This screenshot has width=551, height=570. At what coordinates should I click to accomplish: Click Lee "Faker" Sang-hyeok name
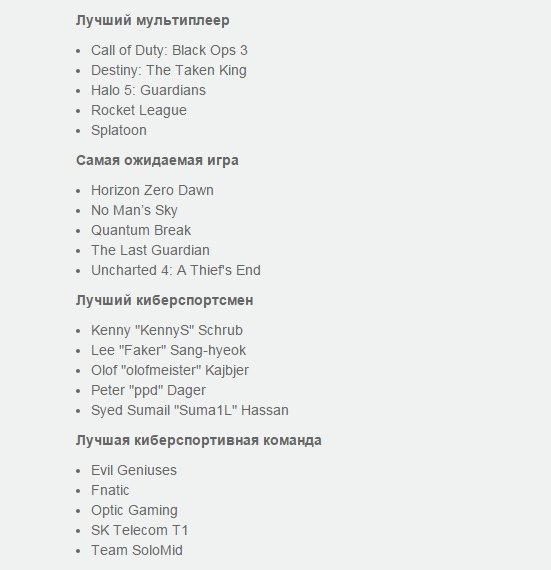click(168, 350)
